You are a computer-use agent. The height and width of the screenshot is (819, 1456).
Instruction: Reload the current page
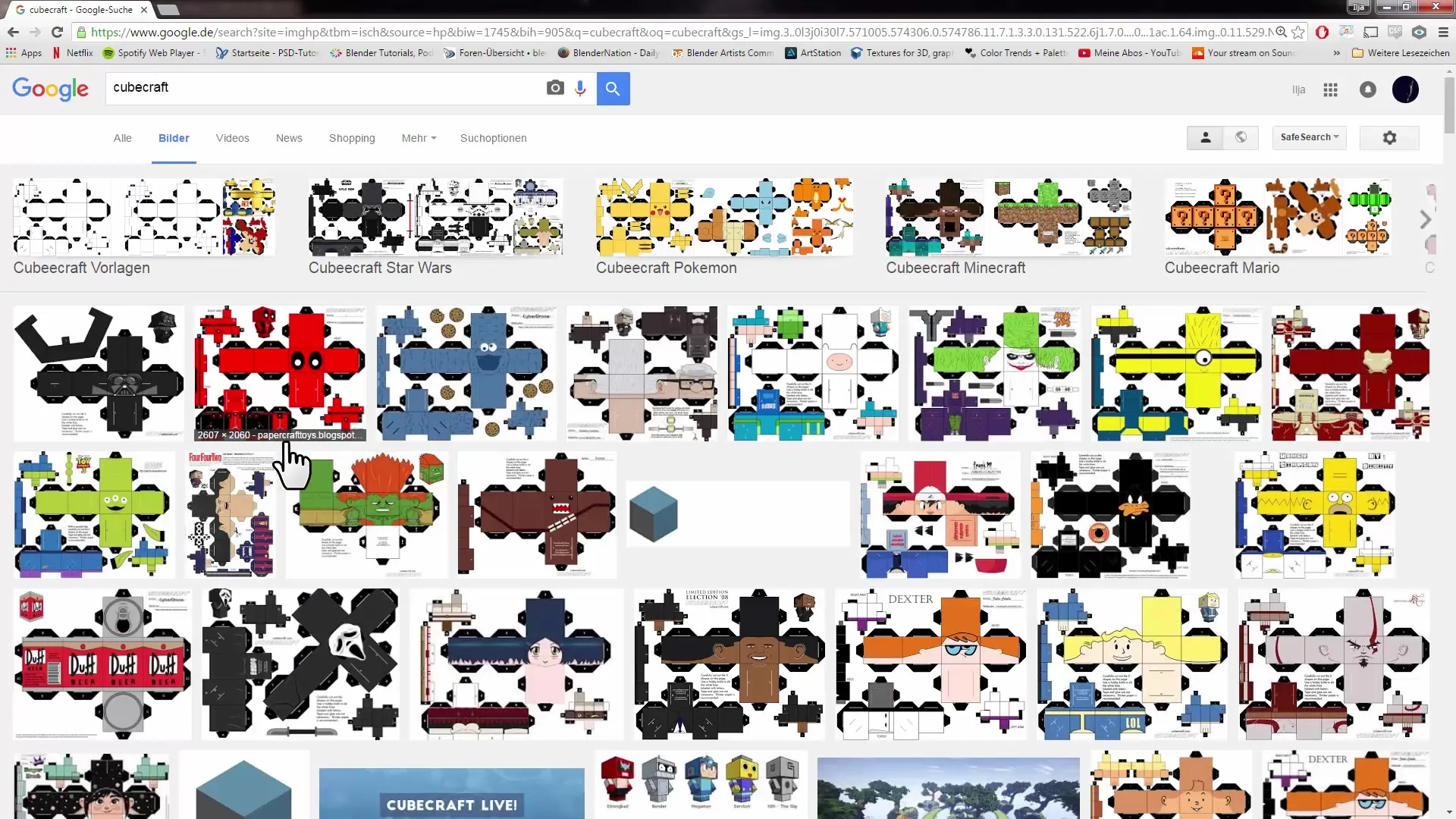[57, 32]
